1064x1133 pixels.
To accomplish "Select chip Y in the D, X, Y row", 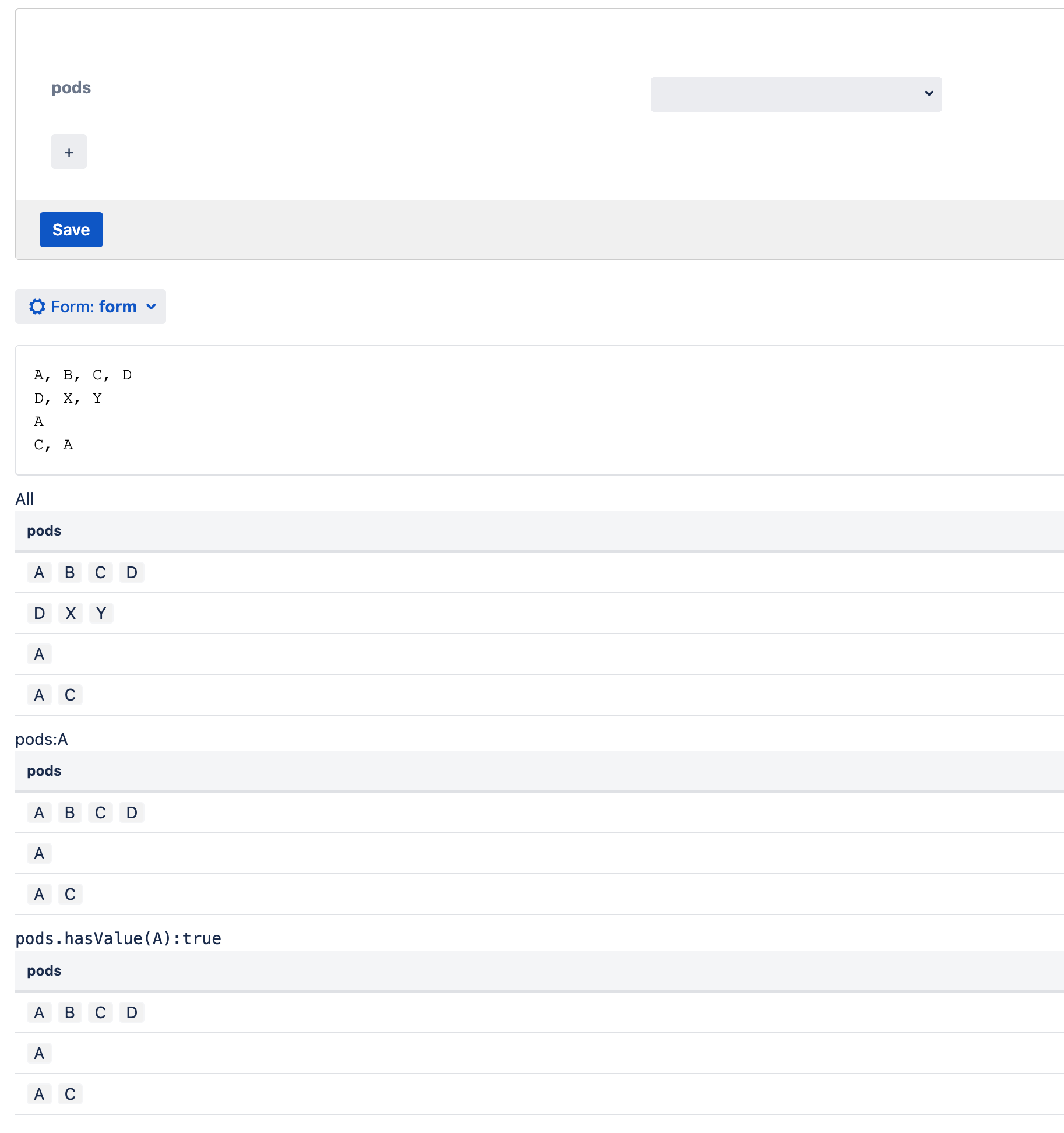I will click(101, 613).
